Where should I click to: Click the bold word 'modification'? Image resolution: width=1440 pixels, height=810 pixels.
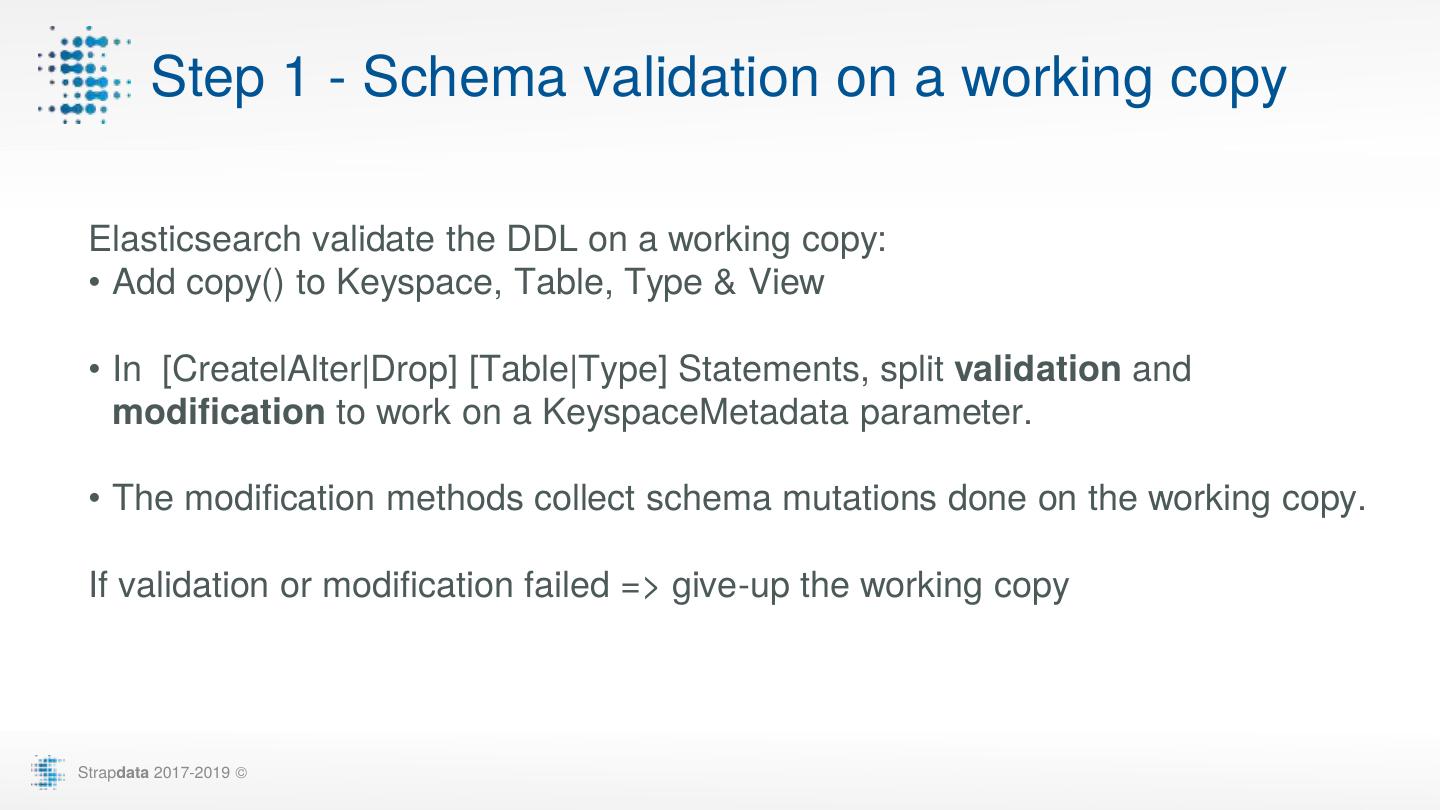coord(218,412)
